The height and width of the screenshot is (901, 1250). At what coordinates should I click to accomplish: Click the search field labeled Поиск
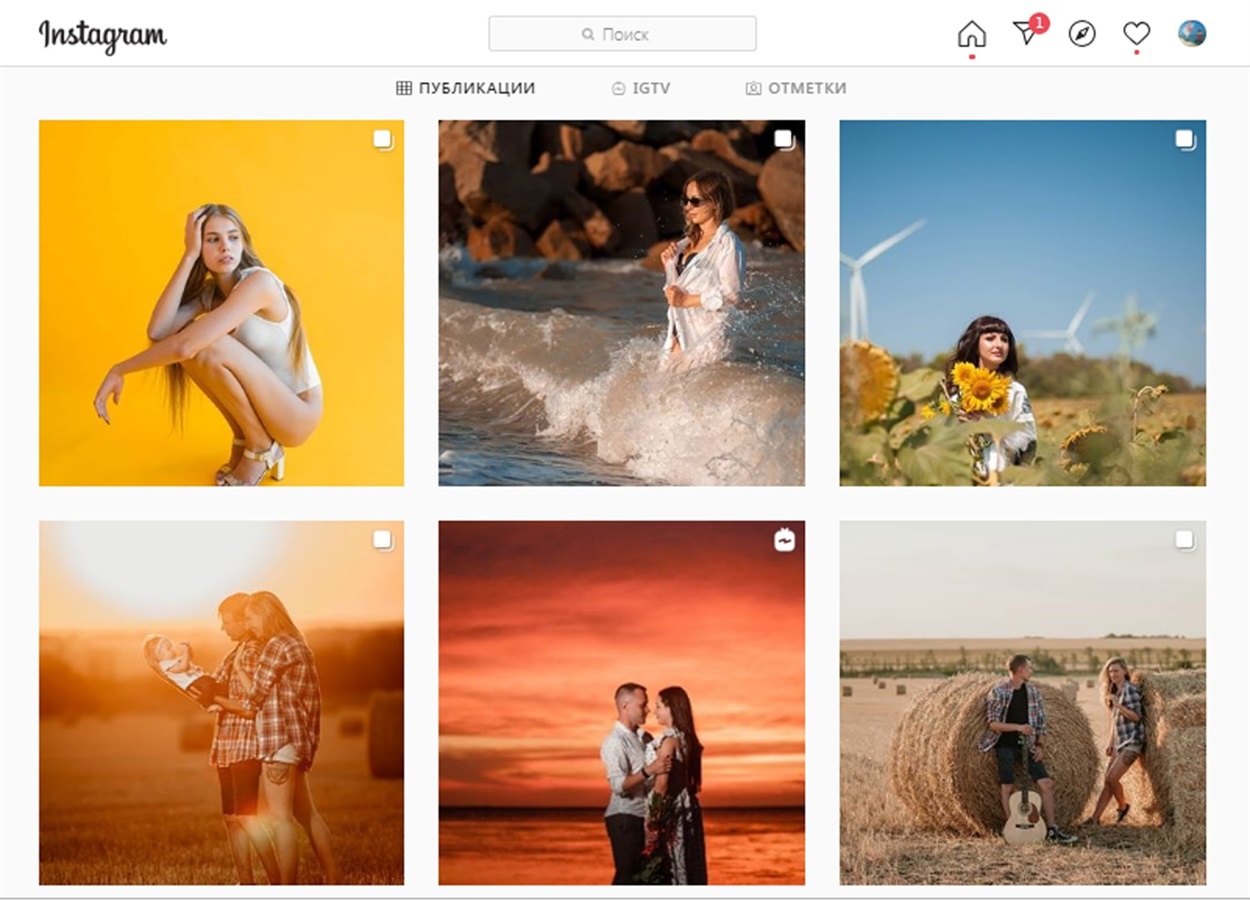(x=622, y=34)
